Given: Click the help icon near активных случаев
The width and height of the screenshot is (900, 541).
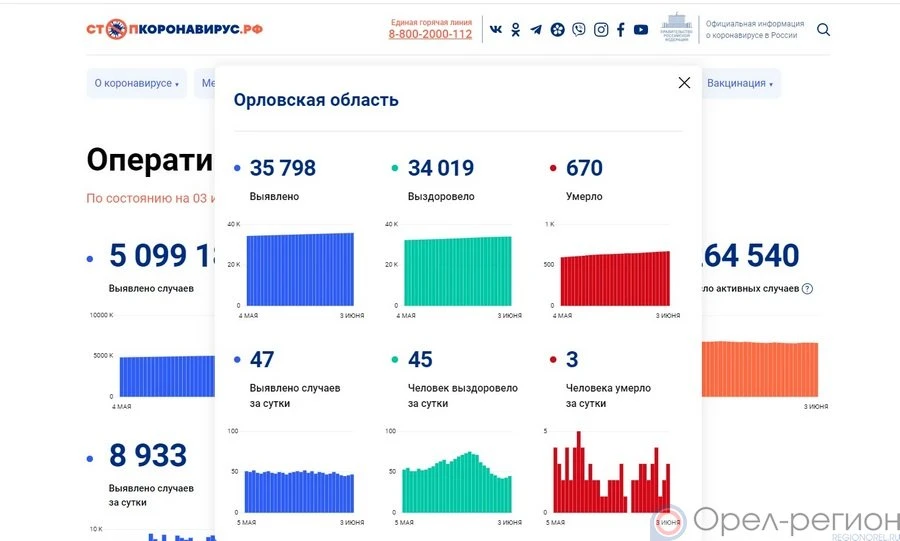Looking at the screenshot, I should click(807, 289).
